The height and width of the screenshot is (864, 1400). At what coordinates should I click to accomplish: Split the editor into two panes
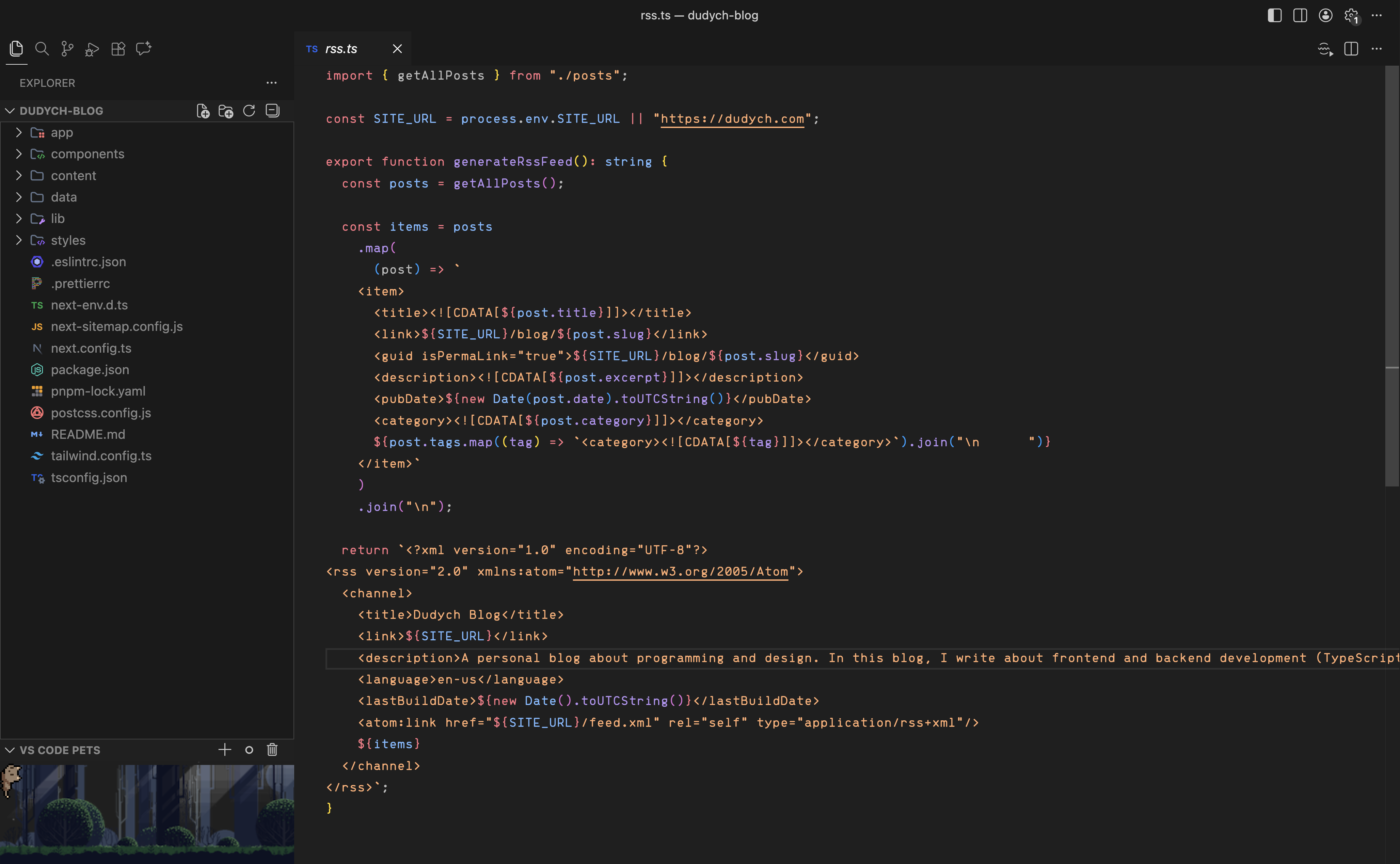1351,49
